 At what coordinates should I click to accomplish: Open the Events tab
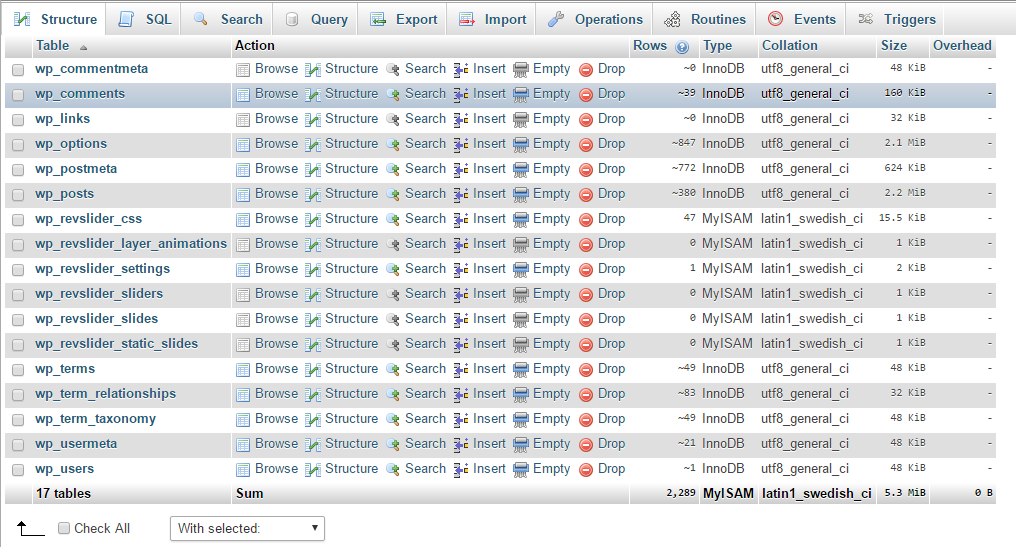[x=802, y=19]
